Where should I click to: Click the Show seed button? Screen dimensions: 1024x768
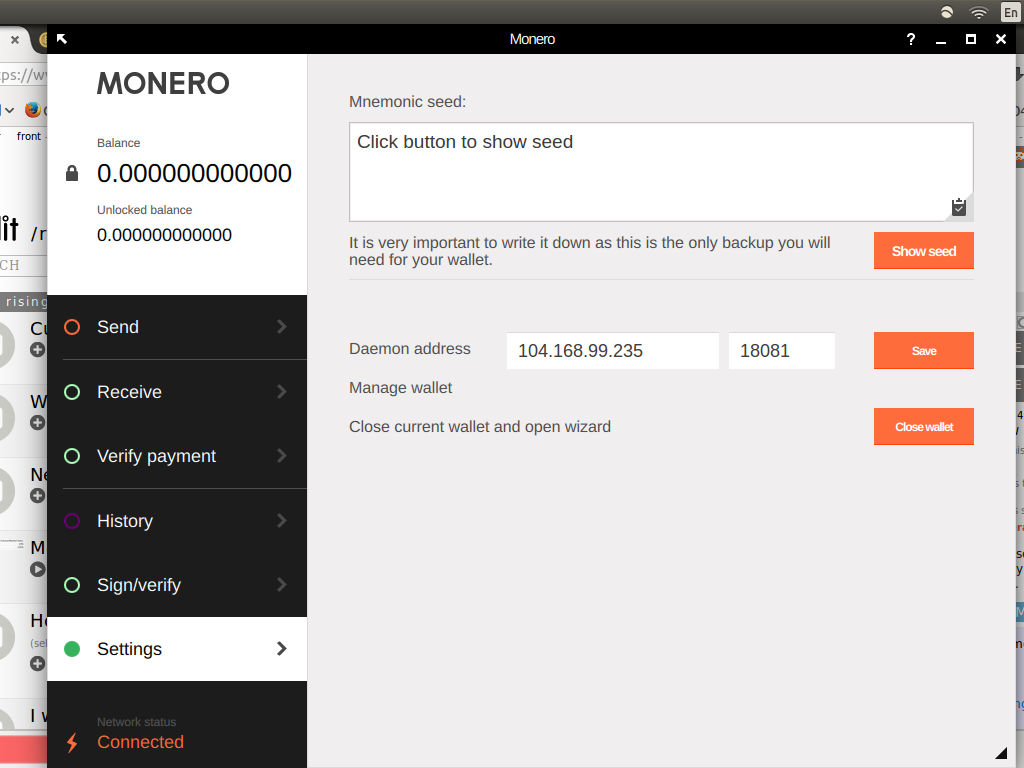pos(923,251)
